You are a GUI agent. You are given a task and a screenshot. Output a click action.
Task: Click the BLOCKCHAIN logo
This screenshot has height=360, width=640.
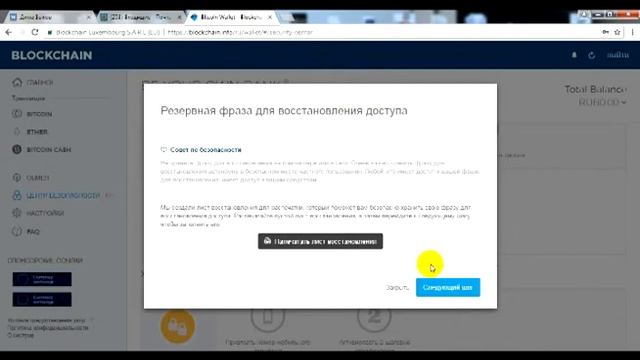click(x=52, y=56)
